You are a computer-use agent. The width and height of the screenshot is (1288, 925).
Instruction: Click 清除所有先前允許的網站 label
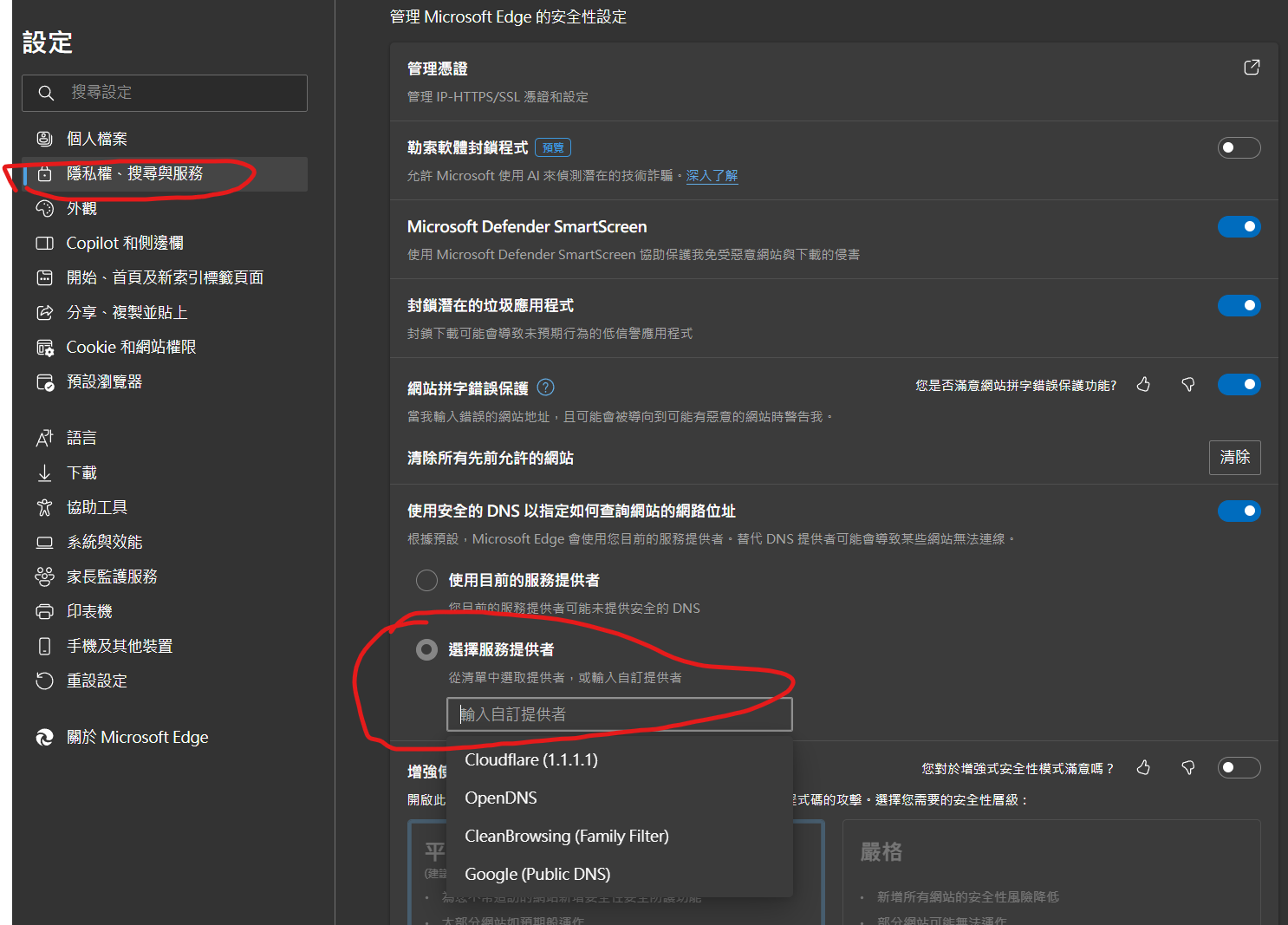pos(491,458)
